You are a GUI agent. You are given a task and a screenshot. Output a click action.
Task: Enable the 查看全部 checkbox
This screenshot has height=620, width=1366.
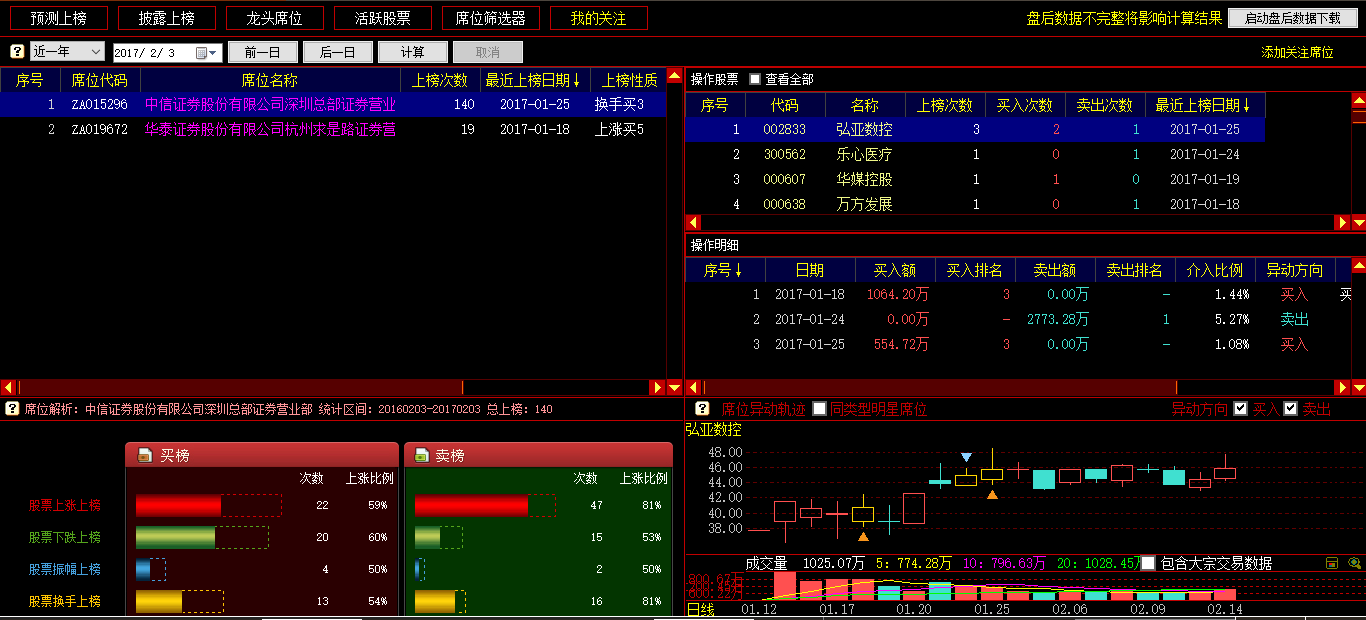tap(755, 79)
